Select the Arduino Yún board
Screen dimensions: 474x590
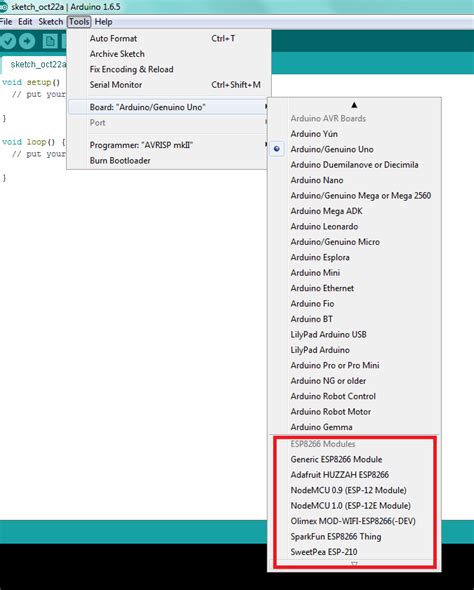(x=355, y=134)
